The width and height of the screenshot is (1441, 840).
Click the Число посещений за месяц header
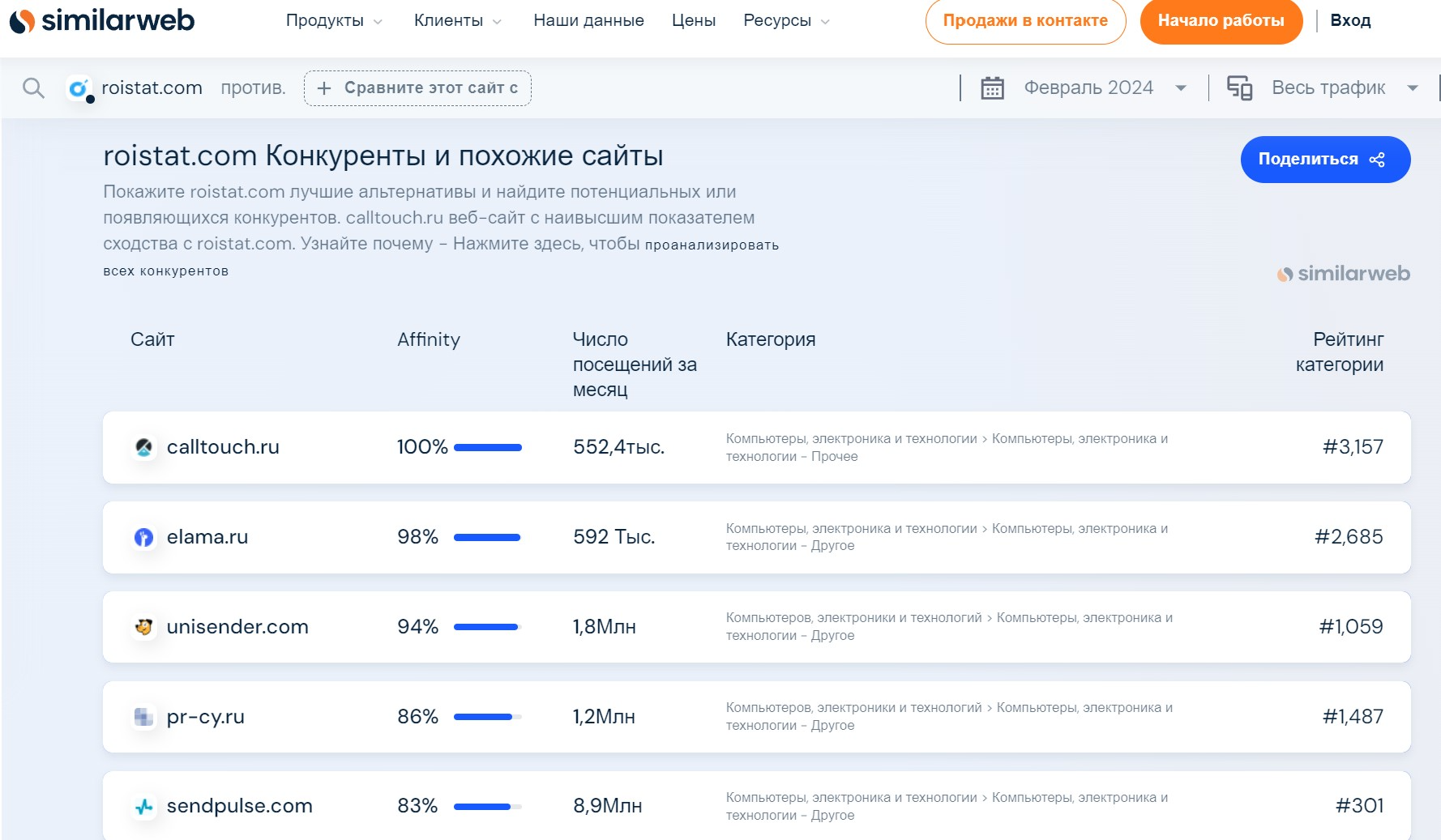pos(635,365)
